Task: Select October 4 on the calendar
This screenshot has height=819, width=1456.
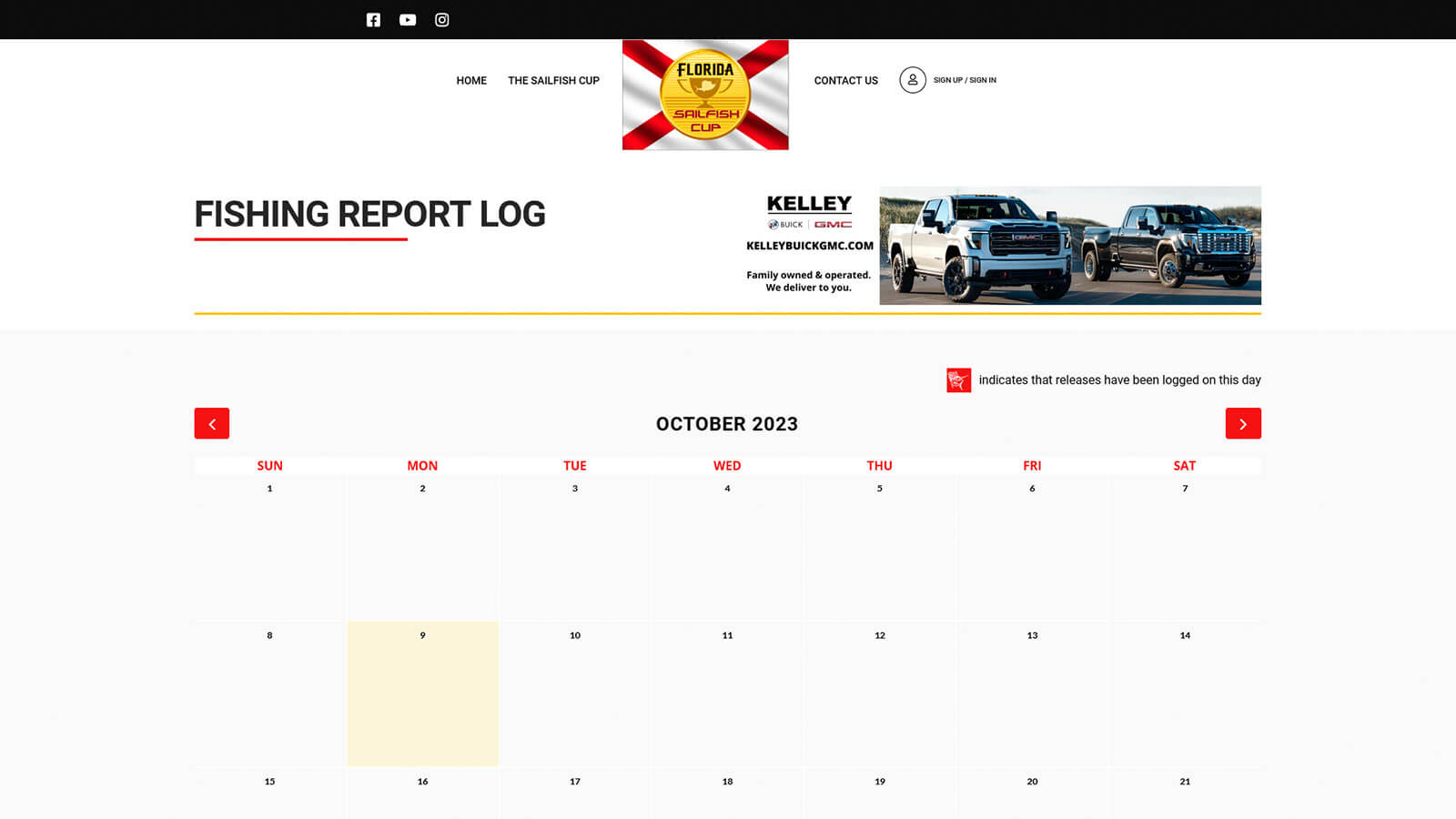Action: click(x=727, y=546)
